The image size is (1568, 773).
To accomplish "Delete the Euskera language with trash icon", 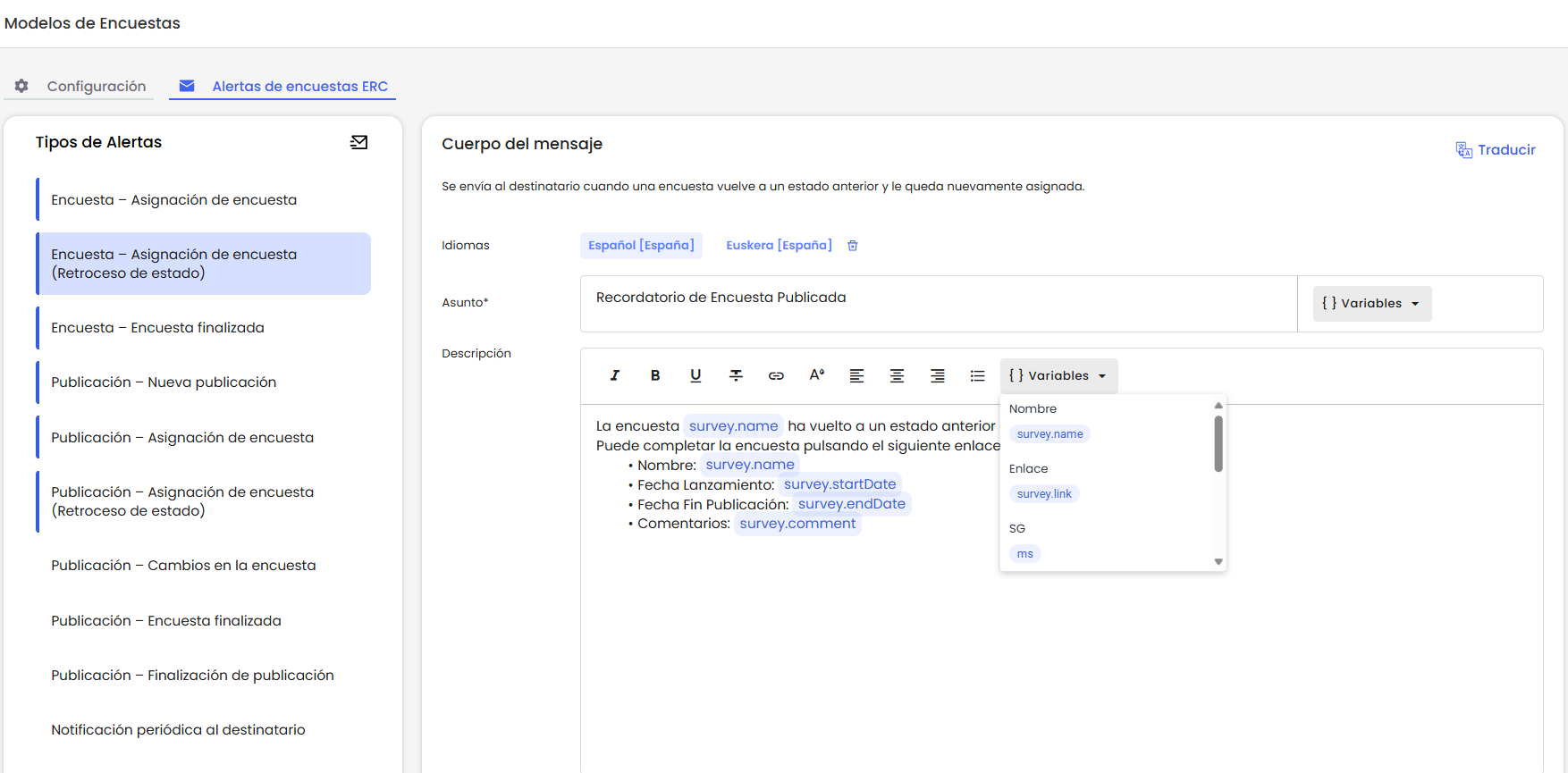I will click(x=853, y=246).
